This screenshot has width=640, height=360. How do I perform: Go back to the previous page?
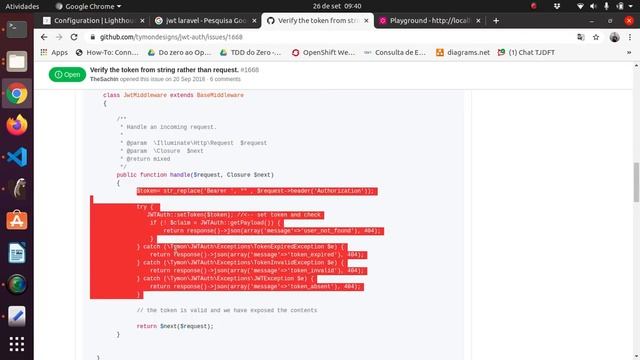[x=44, y=37]
